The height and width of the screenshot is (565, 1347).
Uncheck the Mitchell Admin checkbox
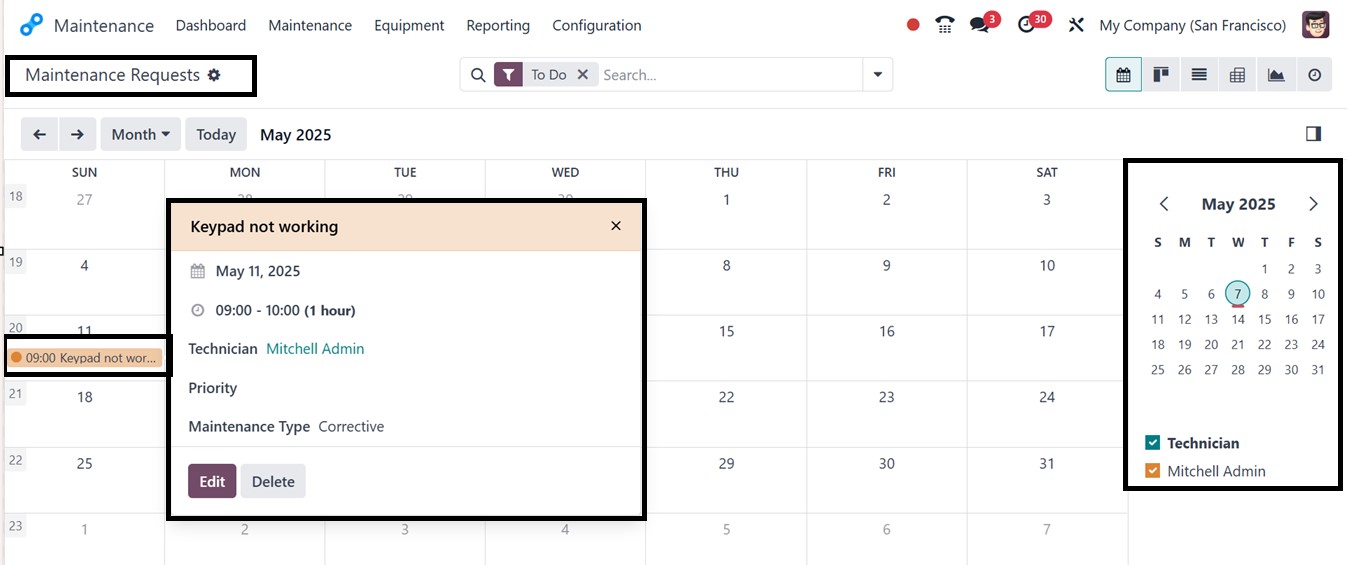1153,471
